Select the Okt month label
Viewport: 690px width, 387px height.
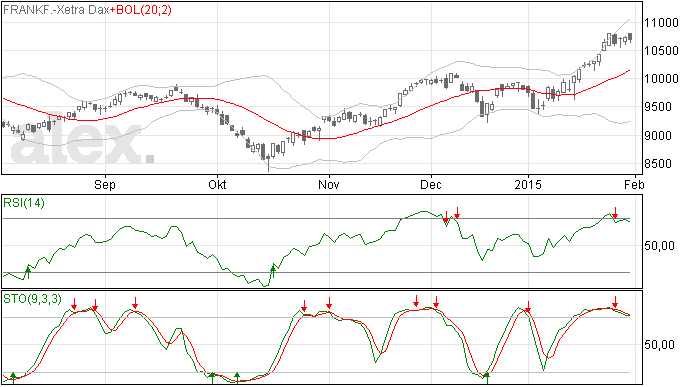click(217, 184)
